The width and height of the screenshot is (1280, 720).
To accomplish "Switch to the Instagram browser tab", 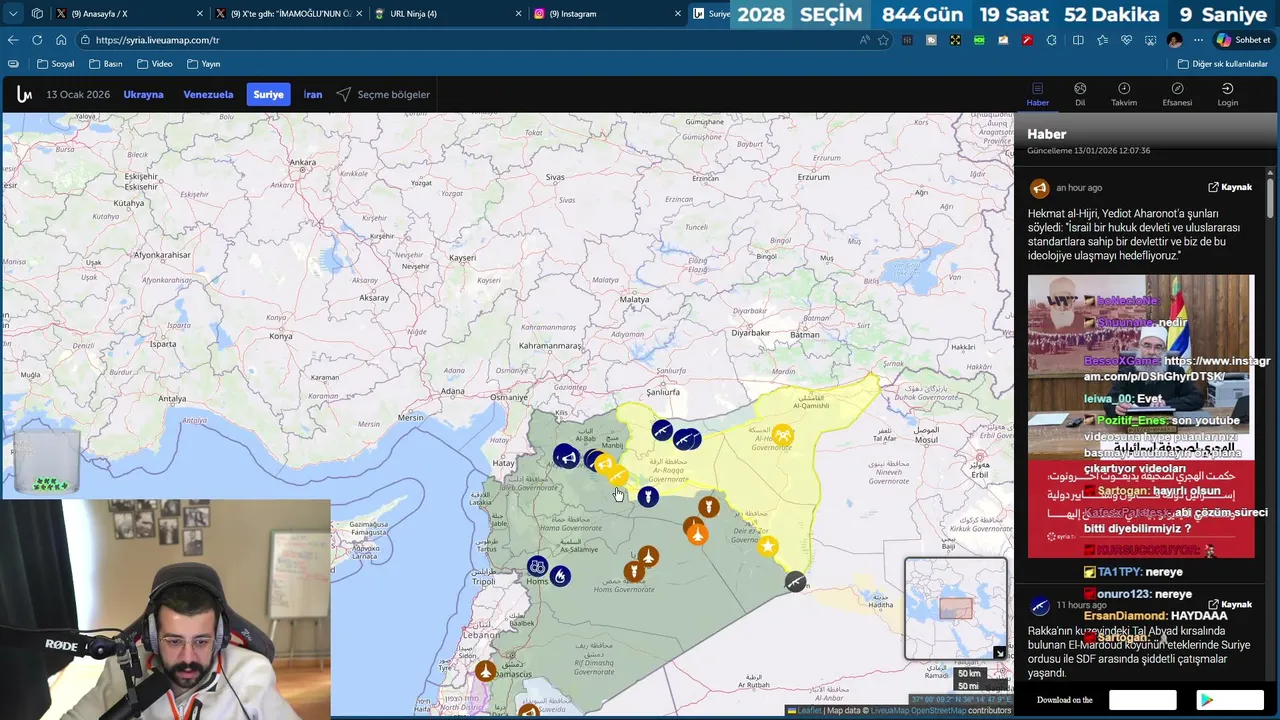I will 608,14.
